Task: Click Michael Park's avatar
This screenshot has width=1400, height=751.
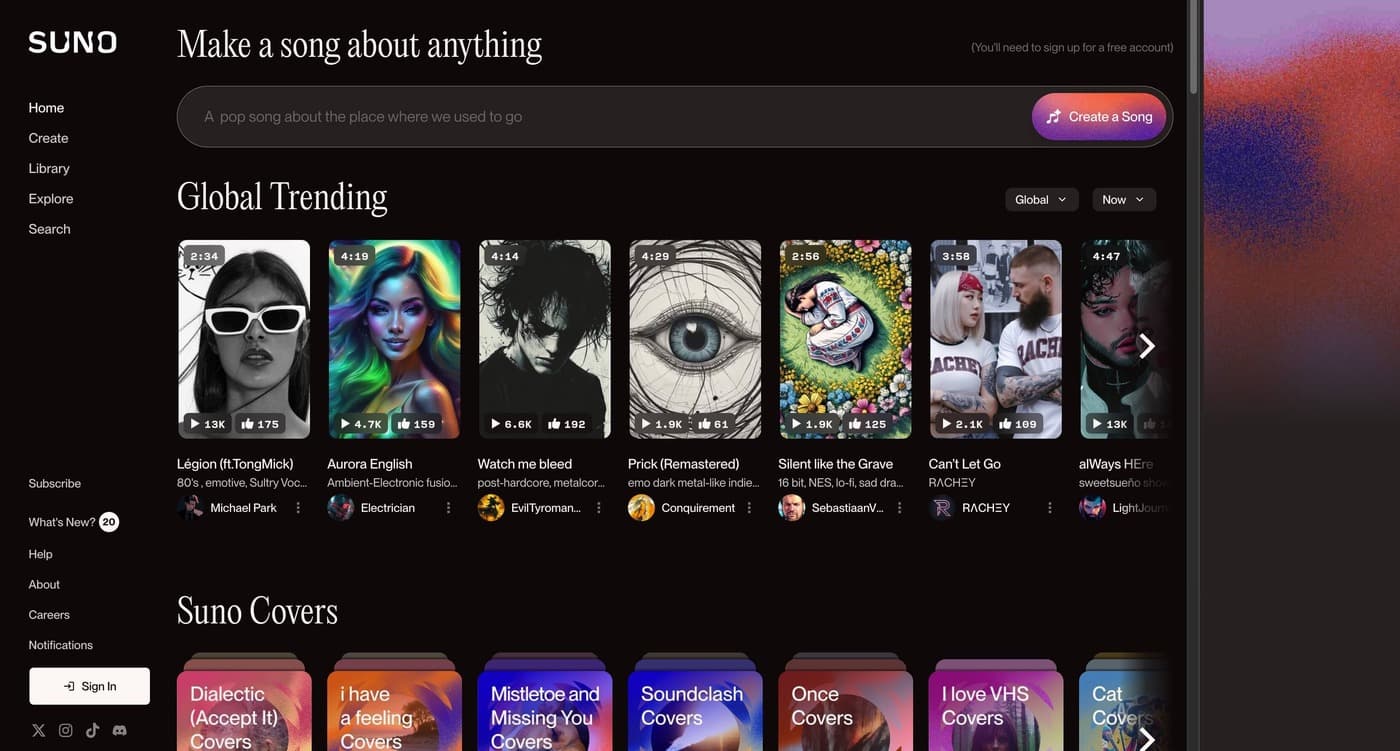Action: click(190, 508)
